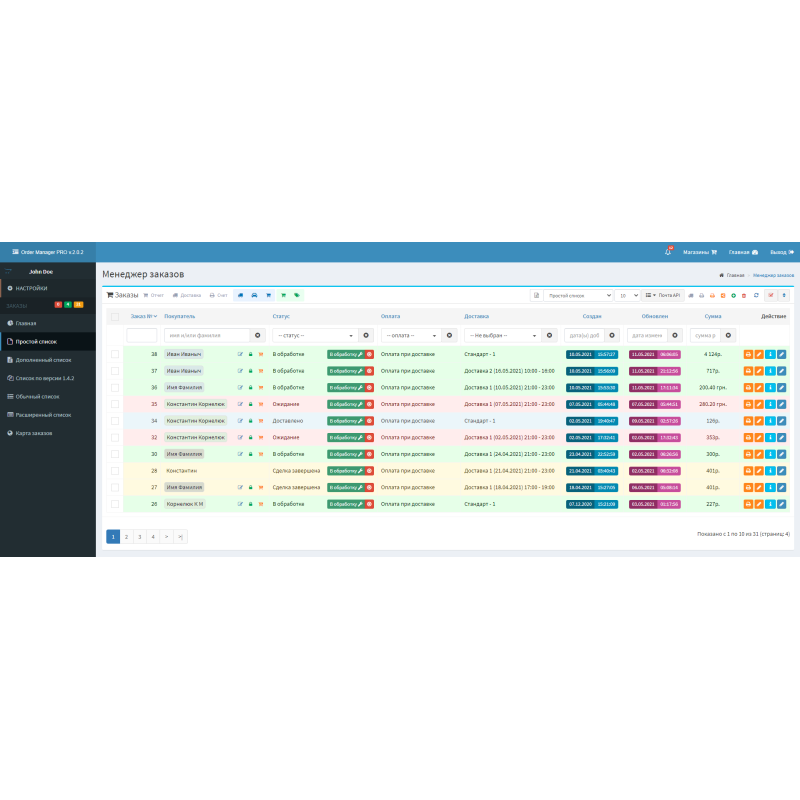Click the 'Отчет' toolbar button
Image resolution: width=800 pixels, height=800 pixels.
point(154,295)
